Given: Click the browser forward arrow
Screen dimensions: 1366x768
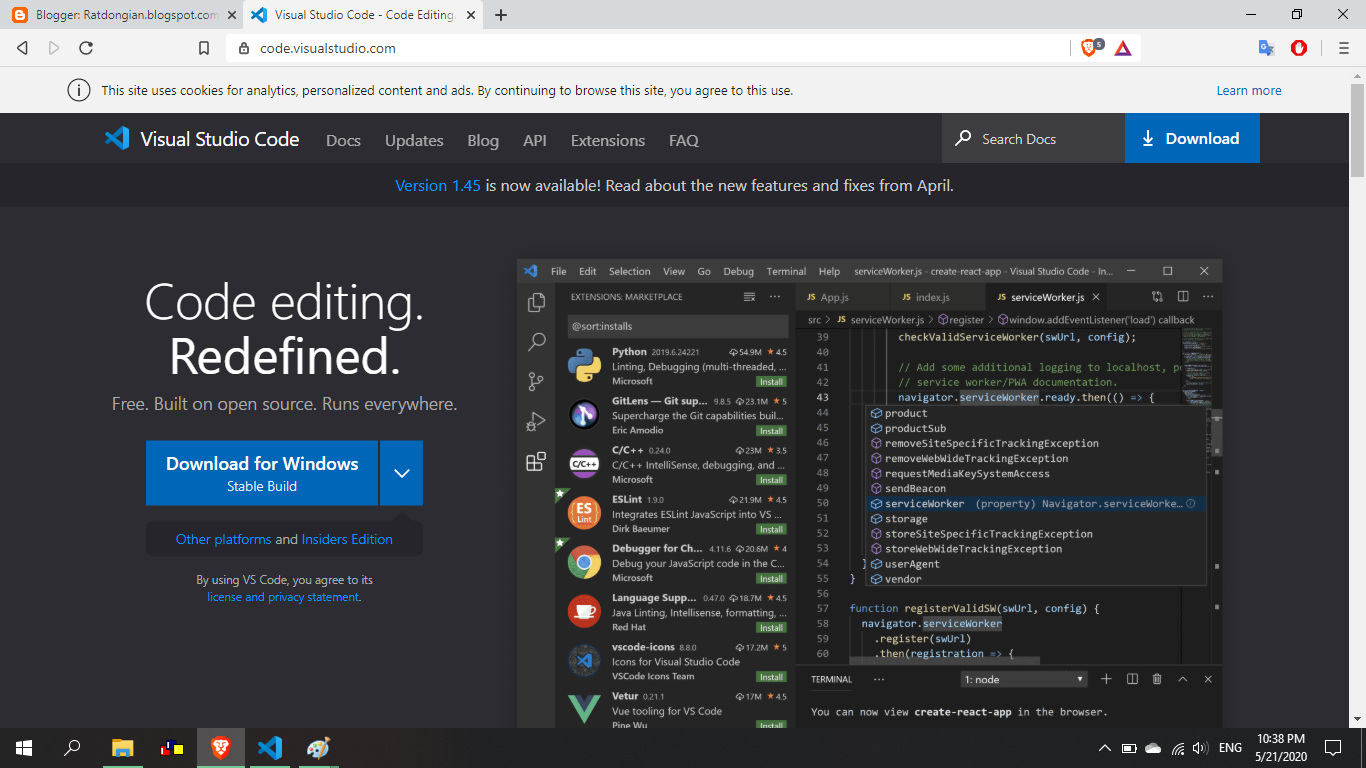Looking at the screenshot, I should (54, 48).
